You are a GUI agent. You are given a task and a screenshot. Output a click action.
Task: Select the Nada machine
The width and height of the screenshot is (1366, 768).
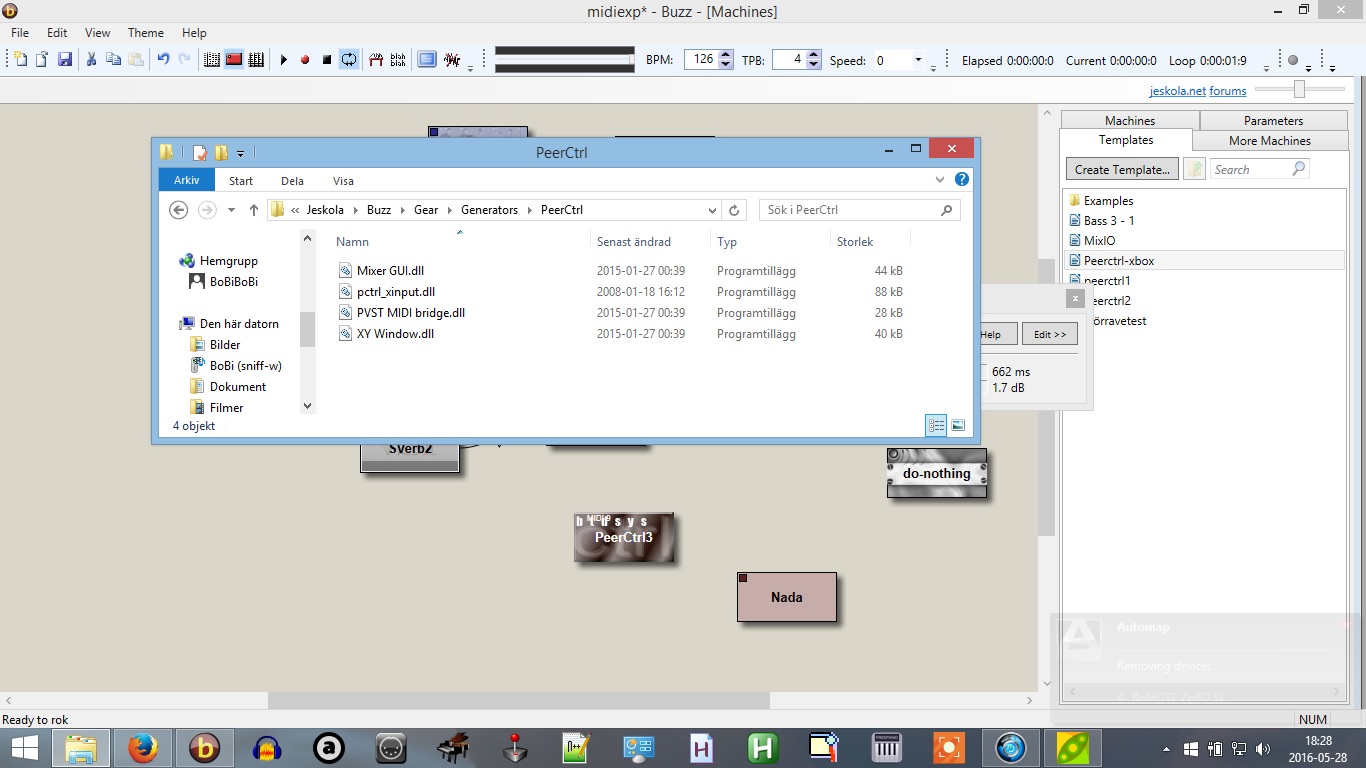pyautogui.click(x=786, y=597)
